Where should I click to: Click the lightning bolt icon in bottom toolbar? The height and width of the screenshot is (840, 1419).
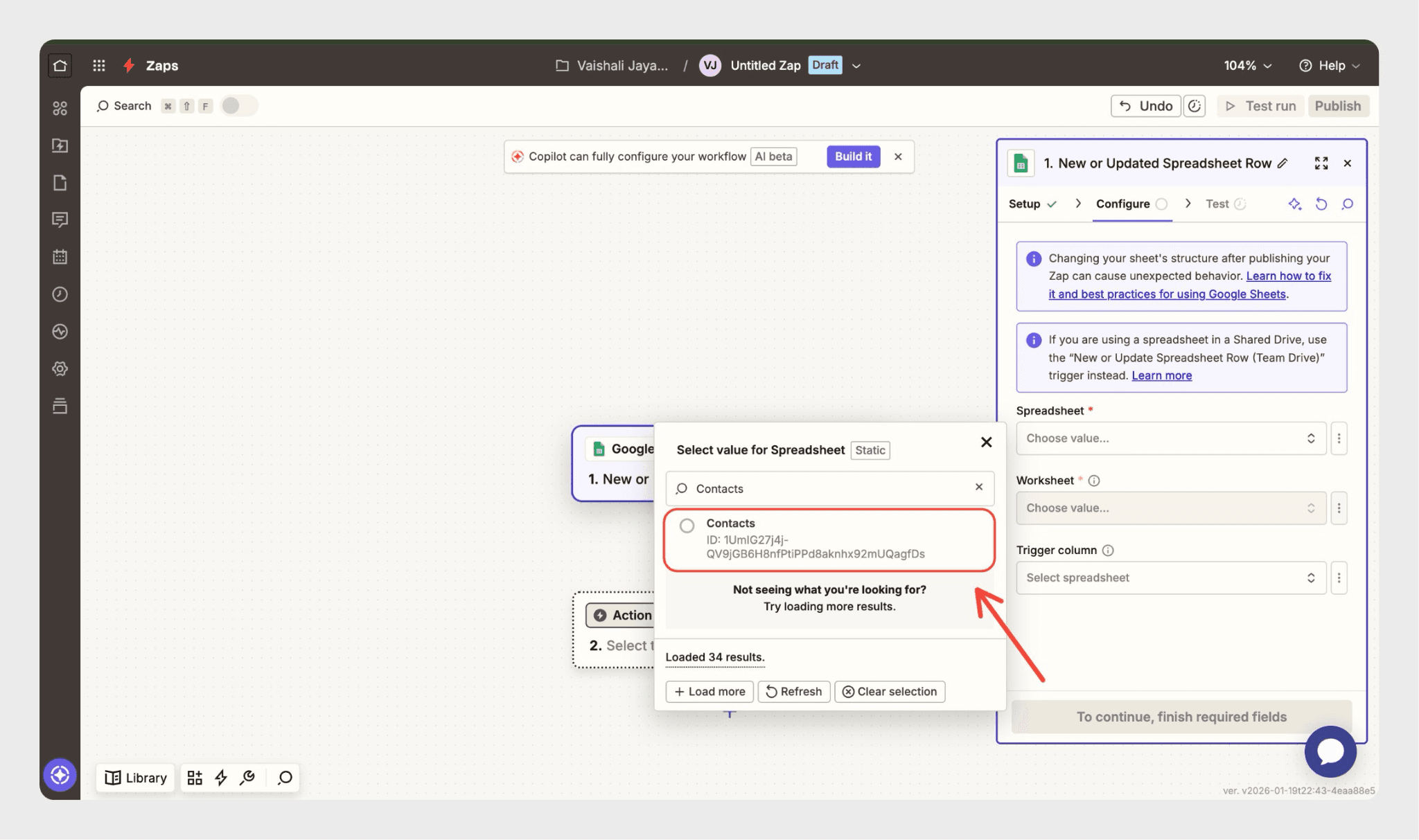pos(221,778)
